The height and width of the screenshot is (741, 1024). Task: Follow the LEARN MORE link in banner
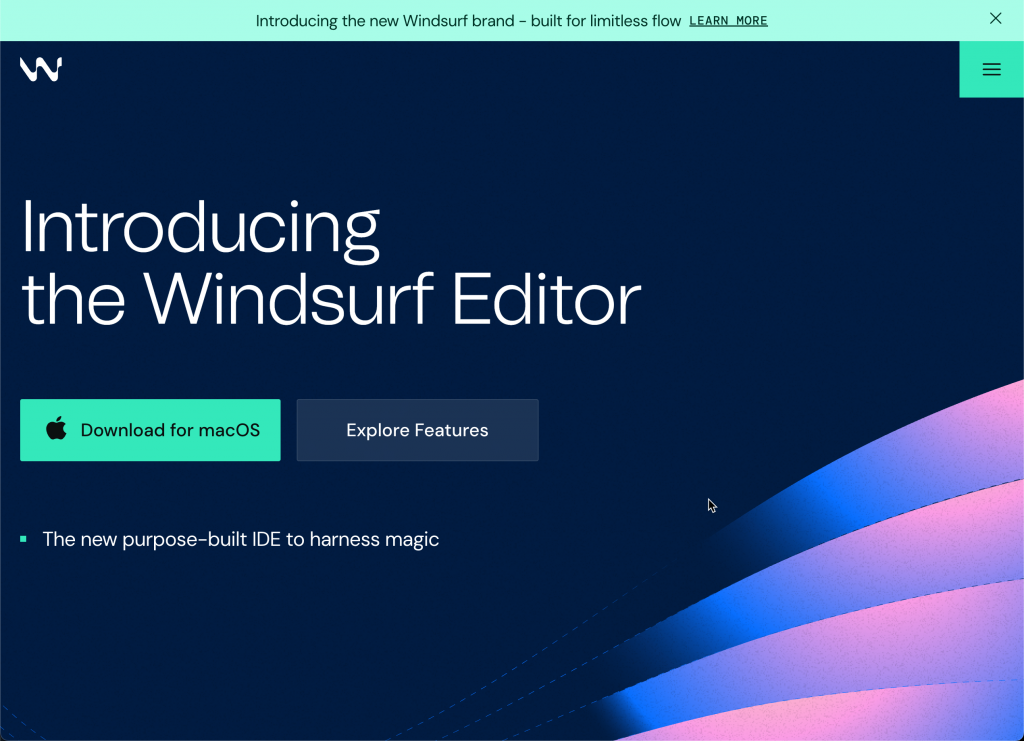tap(728, 21)
